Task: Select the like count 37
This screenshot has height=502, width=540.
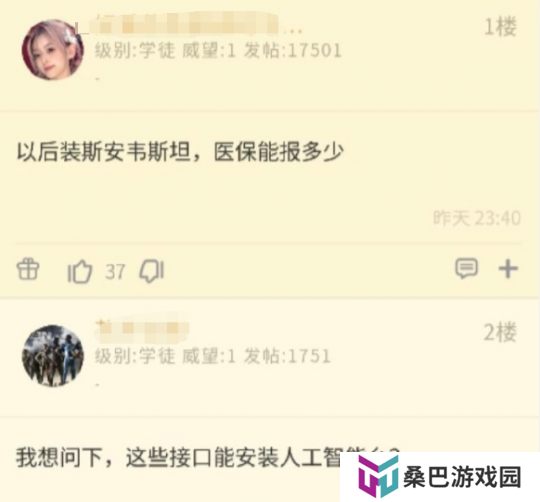Action: tap(115, 272)
